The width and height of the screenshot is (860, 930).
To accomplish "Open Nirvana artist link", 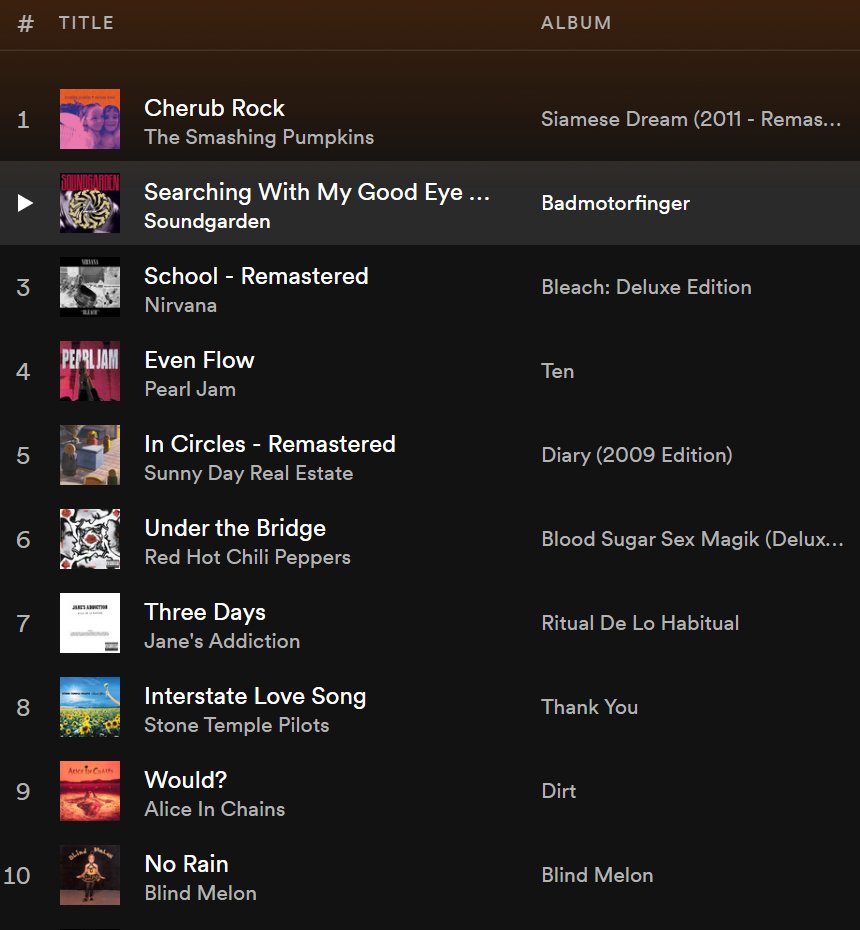I will point(181,305).
